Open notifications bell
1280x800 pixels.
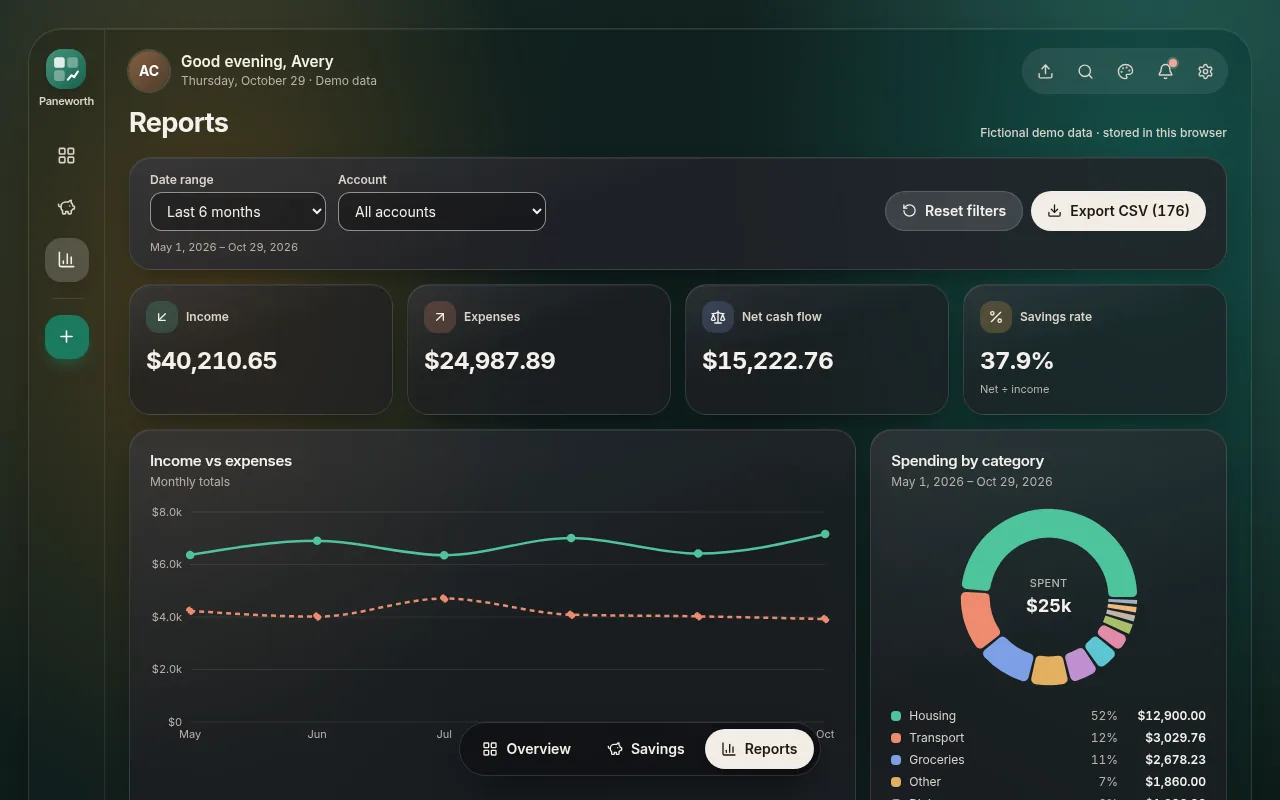[1165, 72]
